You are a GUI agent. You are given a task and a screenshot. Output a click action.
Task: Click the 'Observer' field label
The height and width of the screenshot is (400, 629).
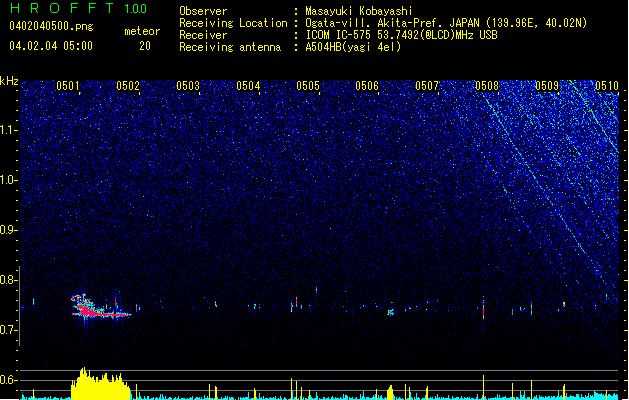click(x=203, y=11)
